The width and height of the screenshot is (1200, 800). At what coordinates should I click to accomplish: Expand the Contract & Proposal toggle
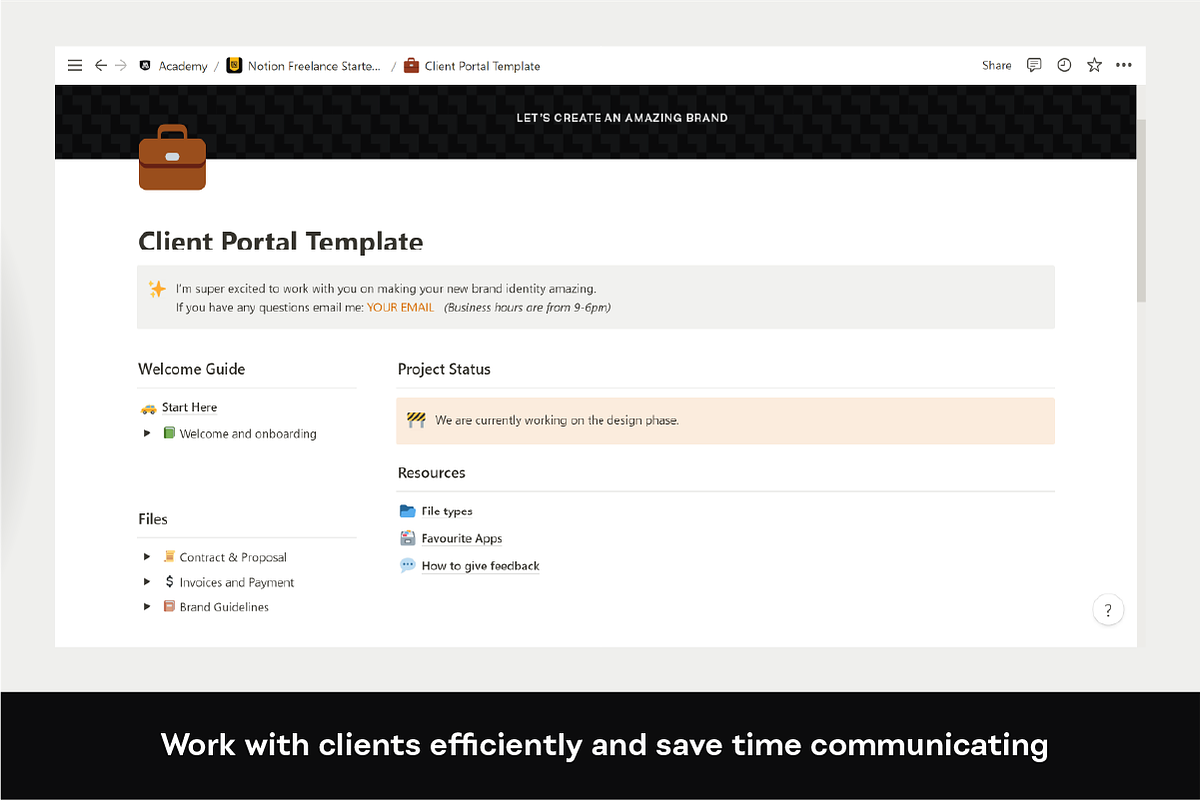pyautogui.click(x=147, y=557)
